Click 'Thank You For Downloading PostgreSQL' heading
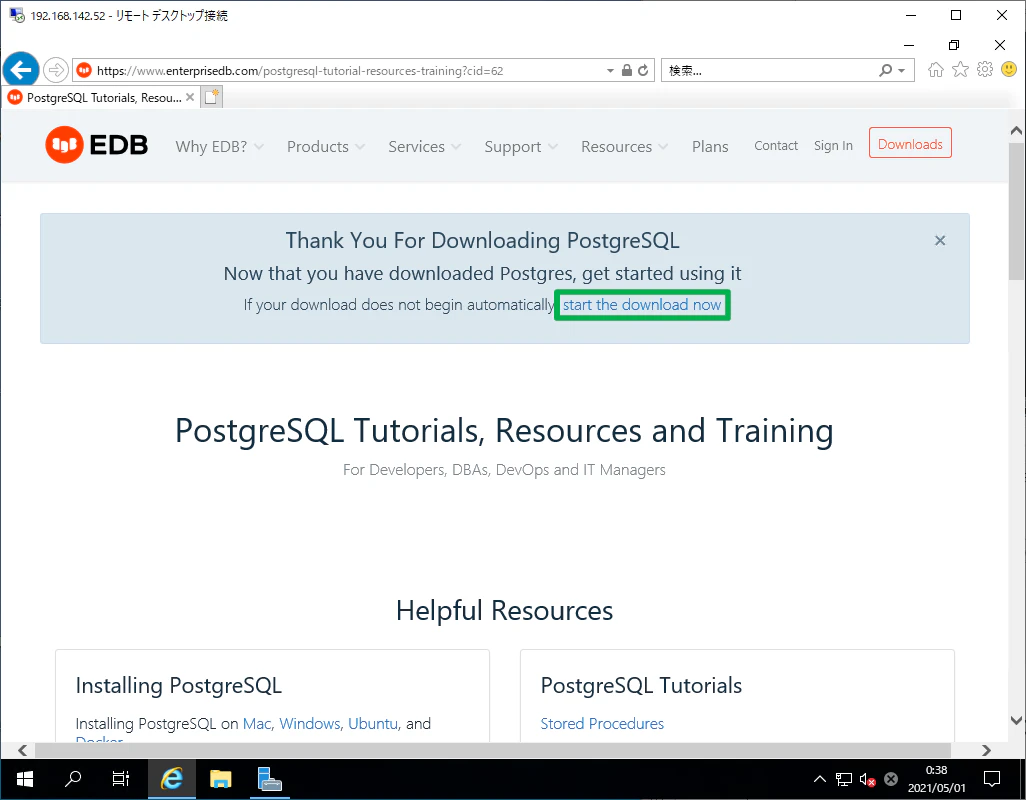The height and width of the screenshot is (800, 1026). (x=482, y=241)
